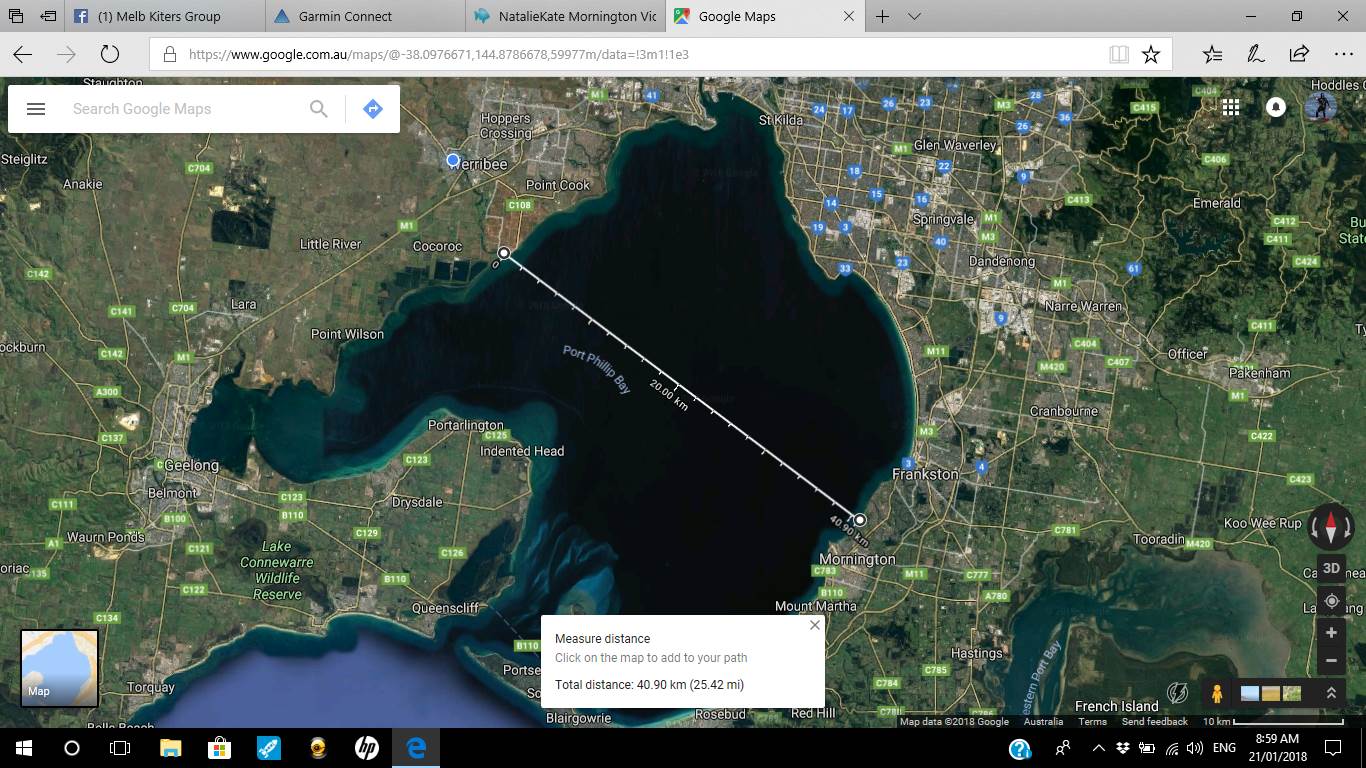Toggle the 3D tilt view
The width and height of the screenshot is (1366, 768).
coord(1331,568)
